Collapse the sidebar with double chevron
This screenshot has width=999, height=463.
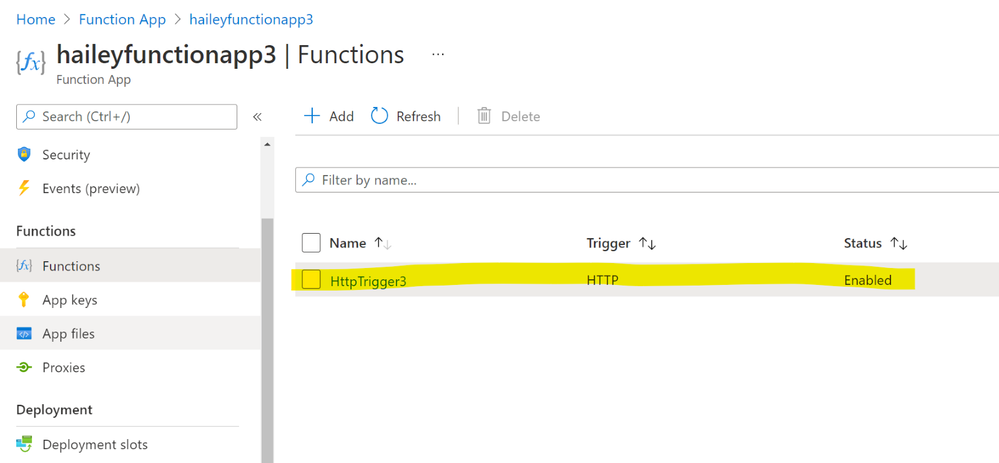click(257, 117)
